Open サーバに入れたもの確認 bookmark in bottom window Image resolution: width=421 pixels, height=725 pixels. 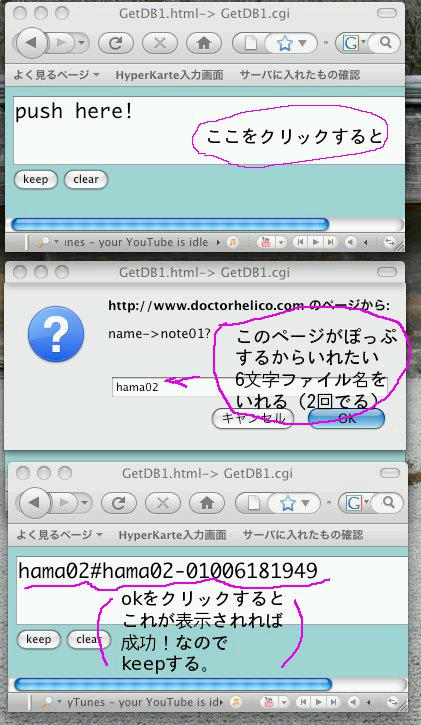click(x=303, y=535)
